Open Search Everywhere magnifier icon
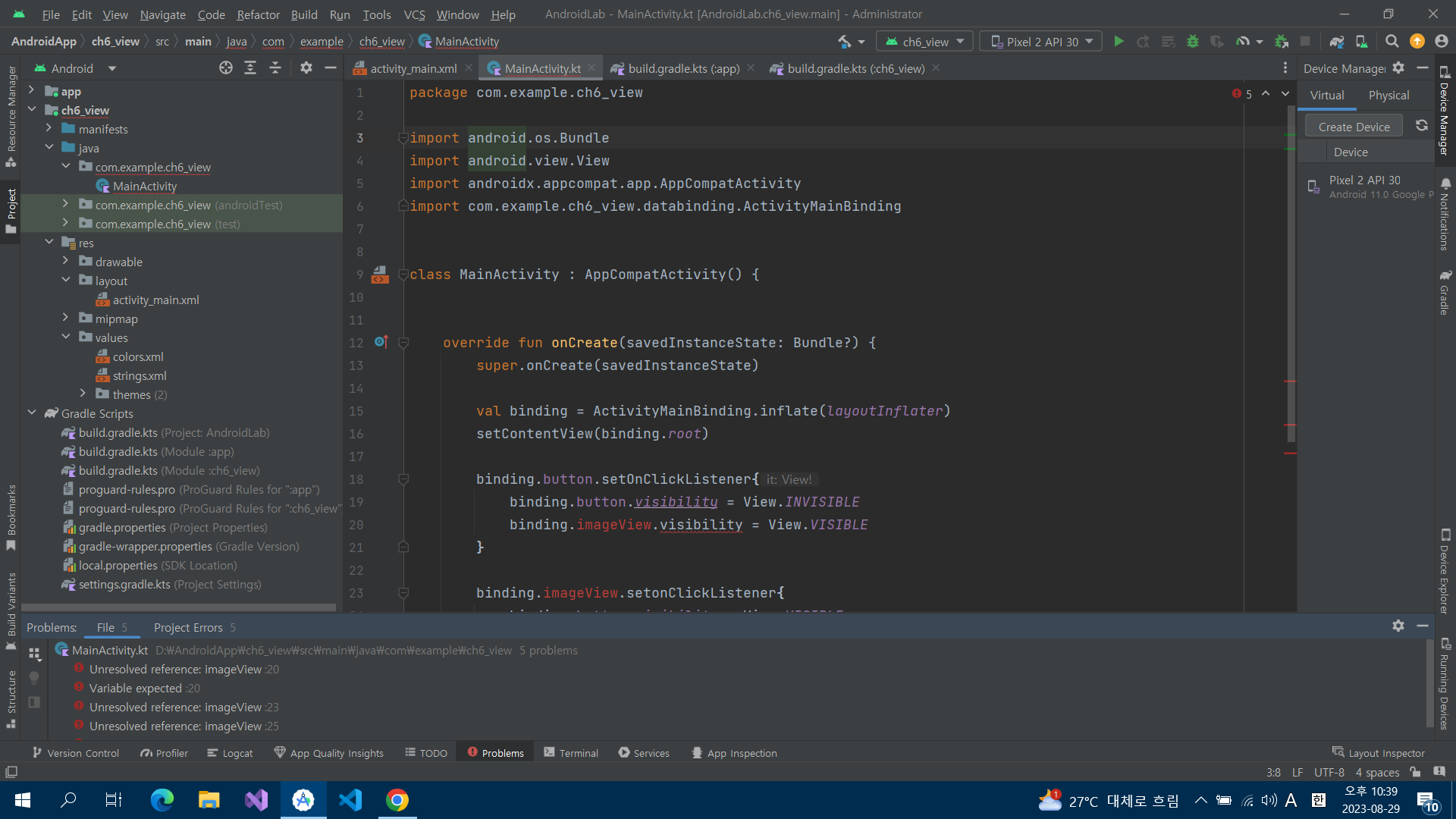The height and width of the screenshot is (819, 1456). (x=1392, y=42)
